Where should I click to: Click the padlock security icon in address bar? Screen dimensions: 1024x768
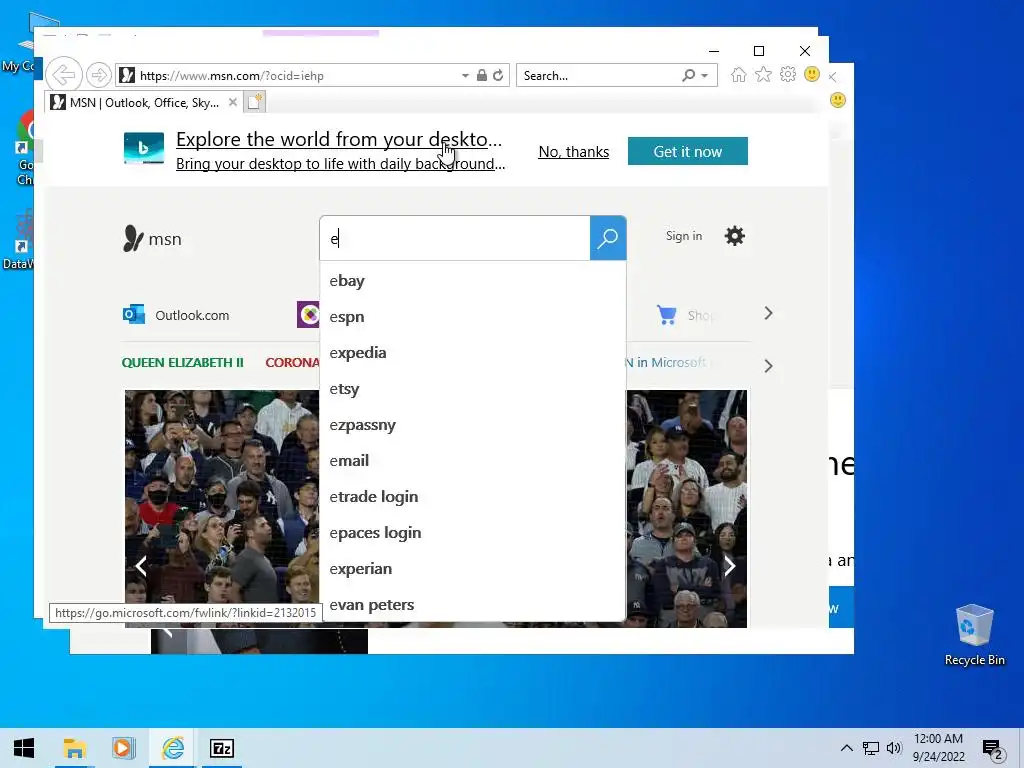(481, 75)
